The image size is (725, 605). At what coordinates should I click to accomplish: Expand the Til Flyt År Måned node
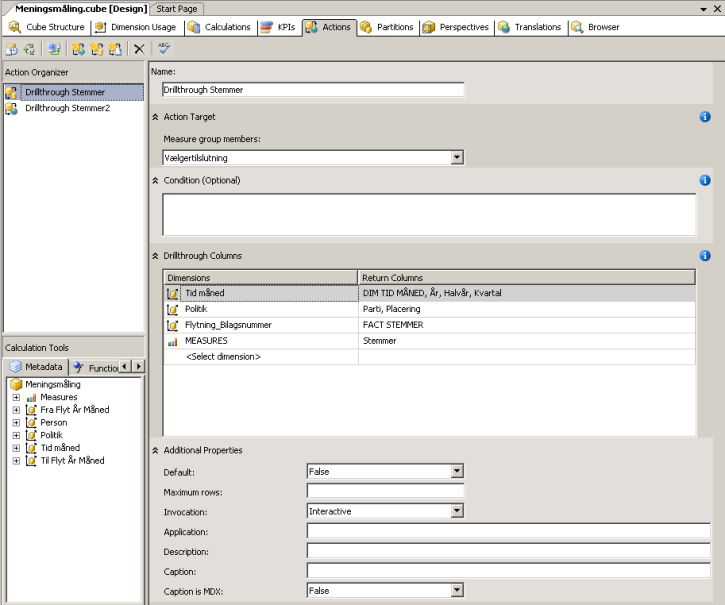[16, 461]
